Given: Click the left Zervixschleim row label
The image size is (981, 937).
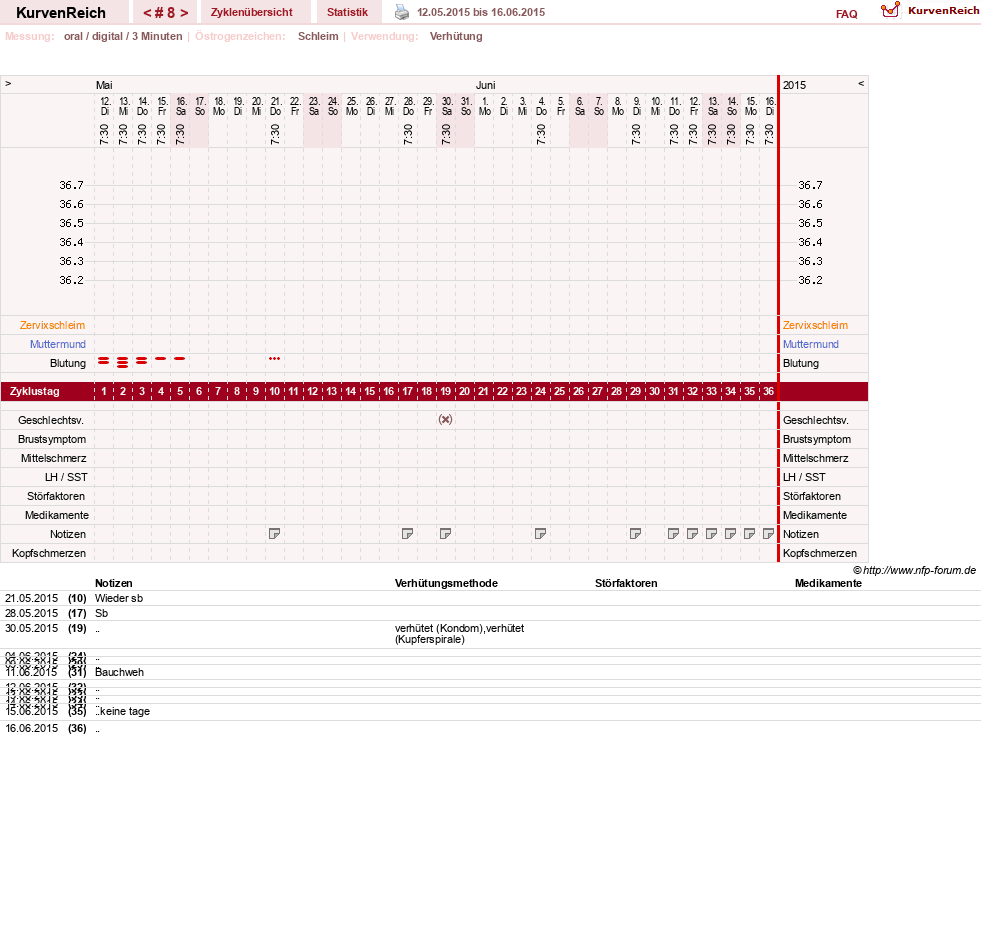Looking at the screenshot, I should pos(52,325).
